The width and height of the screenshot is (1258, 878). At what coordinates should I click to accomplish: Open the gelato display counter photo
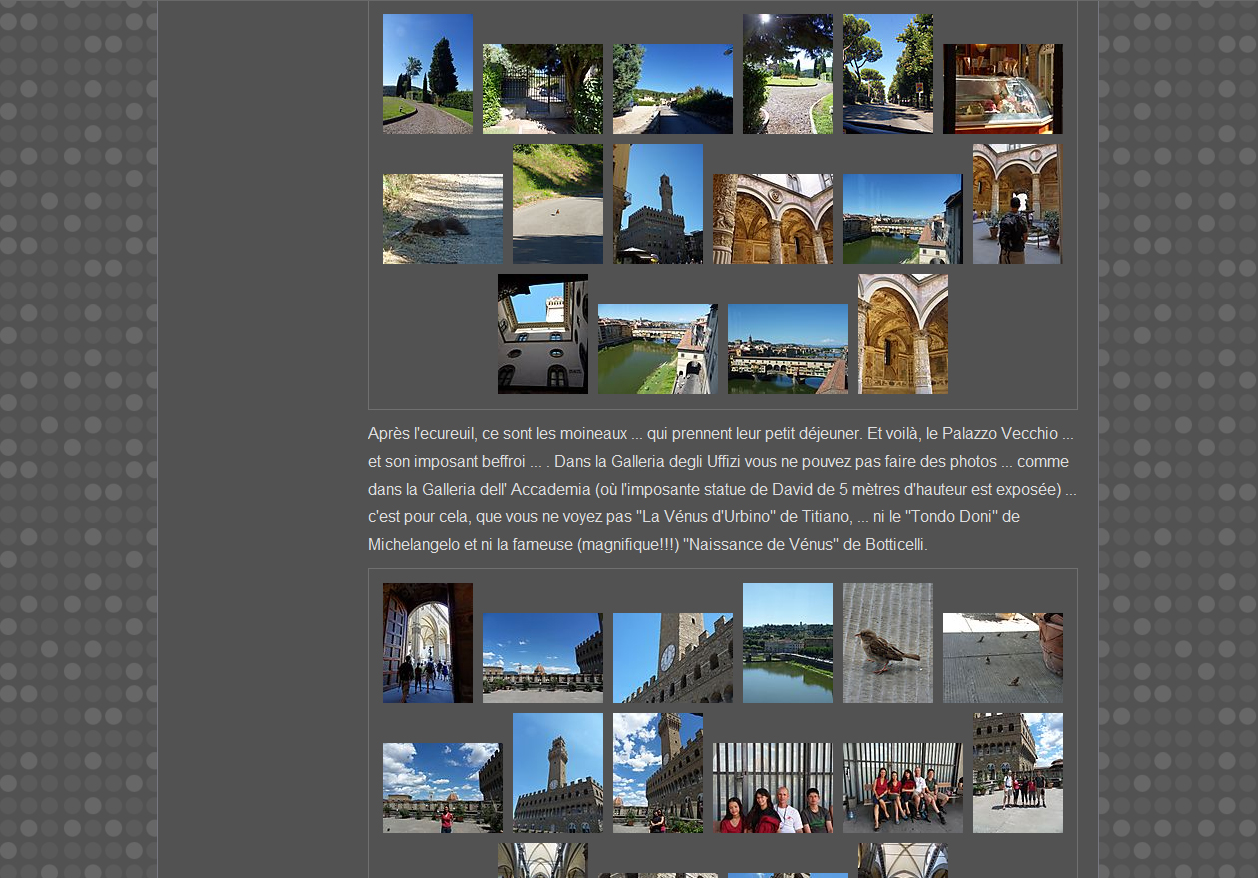[1002, 89]
